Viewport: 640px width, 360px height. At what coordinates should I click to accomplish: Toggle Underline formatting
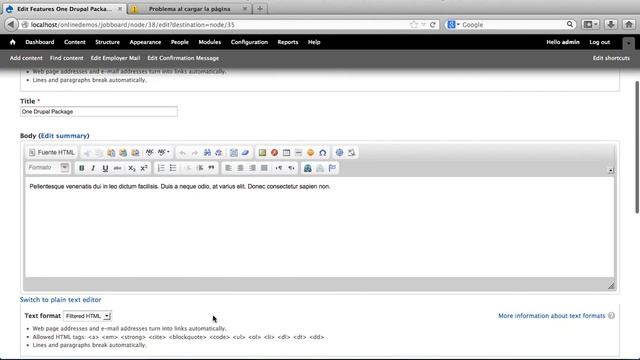click(105, 168)
